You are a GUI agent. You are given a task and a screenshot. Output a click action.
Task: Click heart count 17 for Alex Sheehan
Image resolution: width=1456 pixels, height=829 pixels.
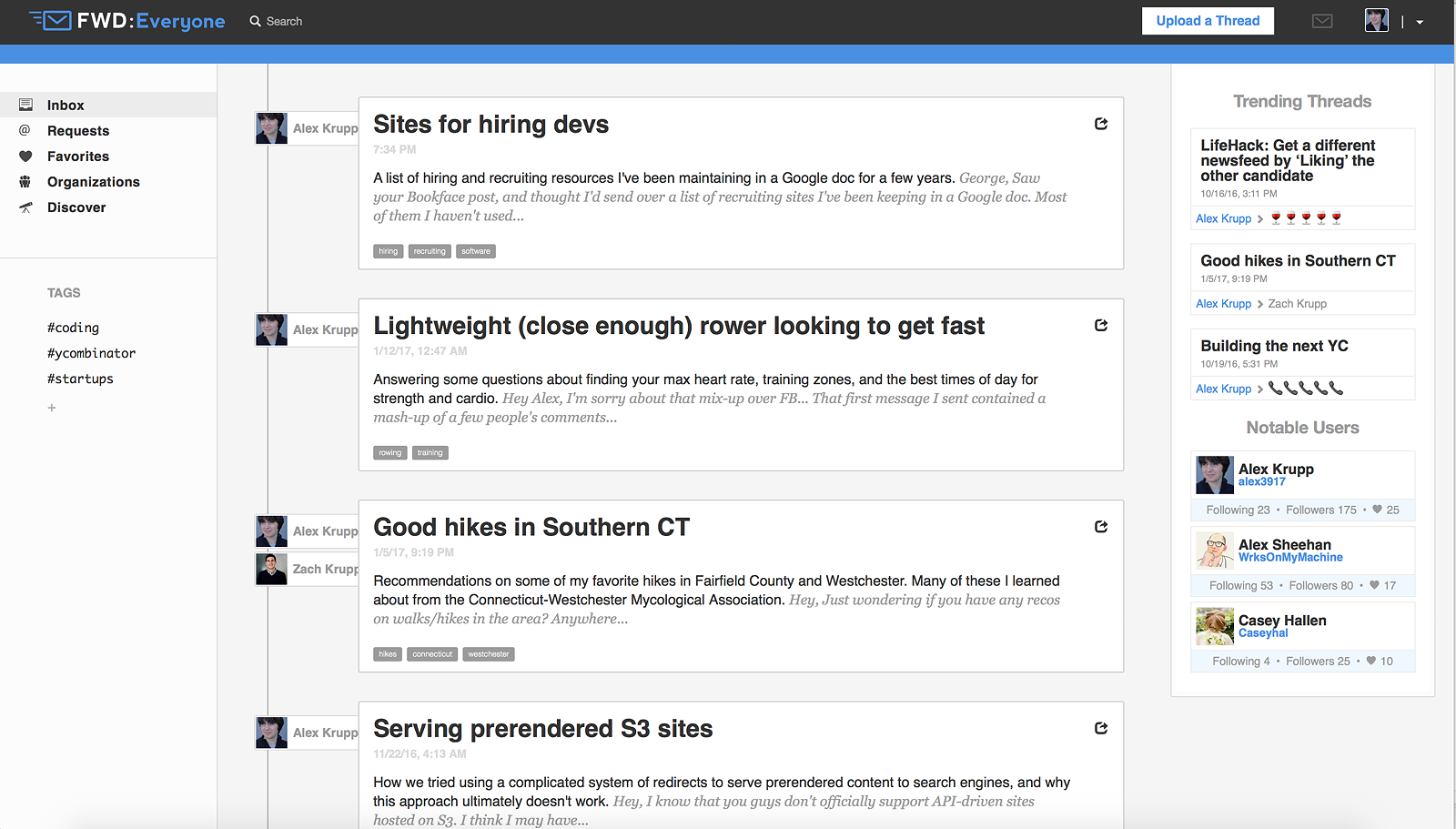click(x=1383, y=586)
